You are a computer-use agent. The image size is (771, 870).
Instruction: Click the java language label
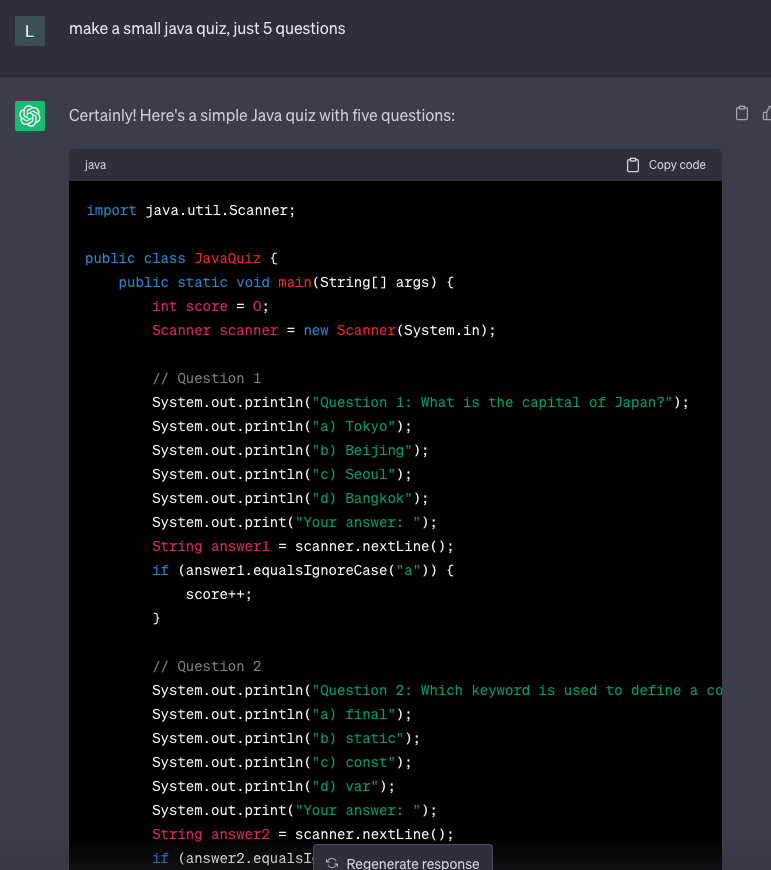pos(95,165)
